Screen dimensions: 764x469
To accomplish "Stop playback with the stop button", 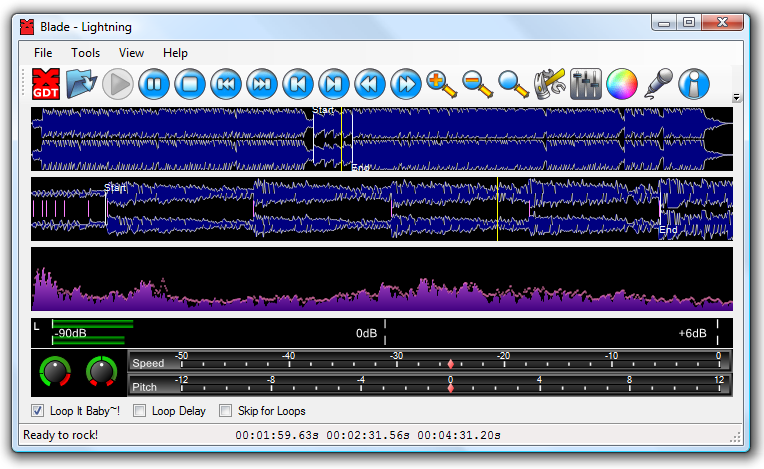I will tap(190, 84).
